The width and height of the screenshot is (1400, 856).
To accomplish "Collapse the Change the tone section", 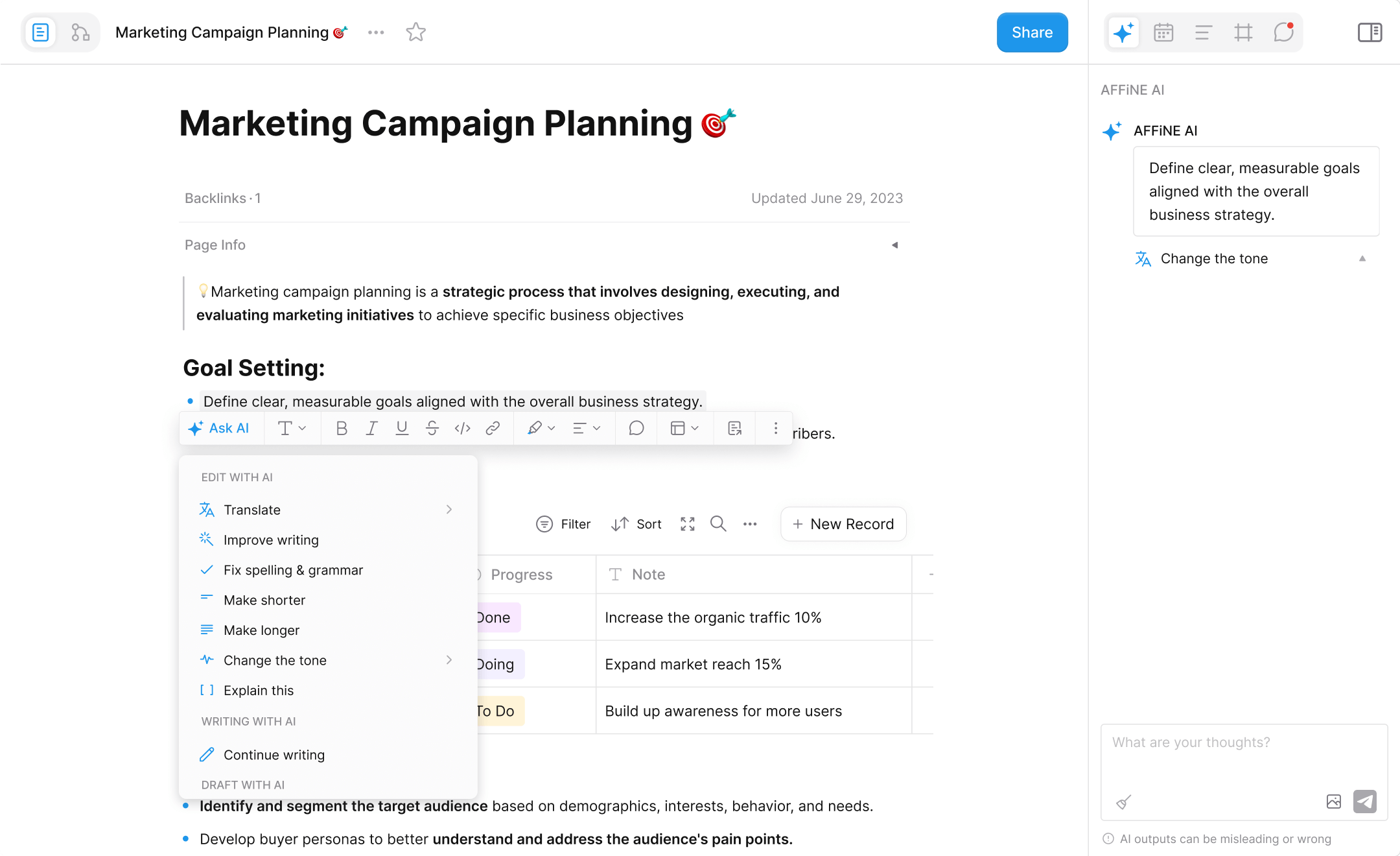I will [1362, 259].
